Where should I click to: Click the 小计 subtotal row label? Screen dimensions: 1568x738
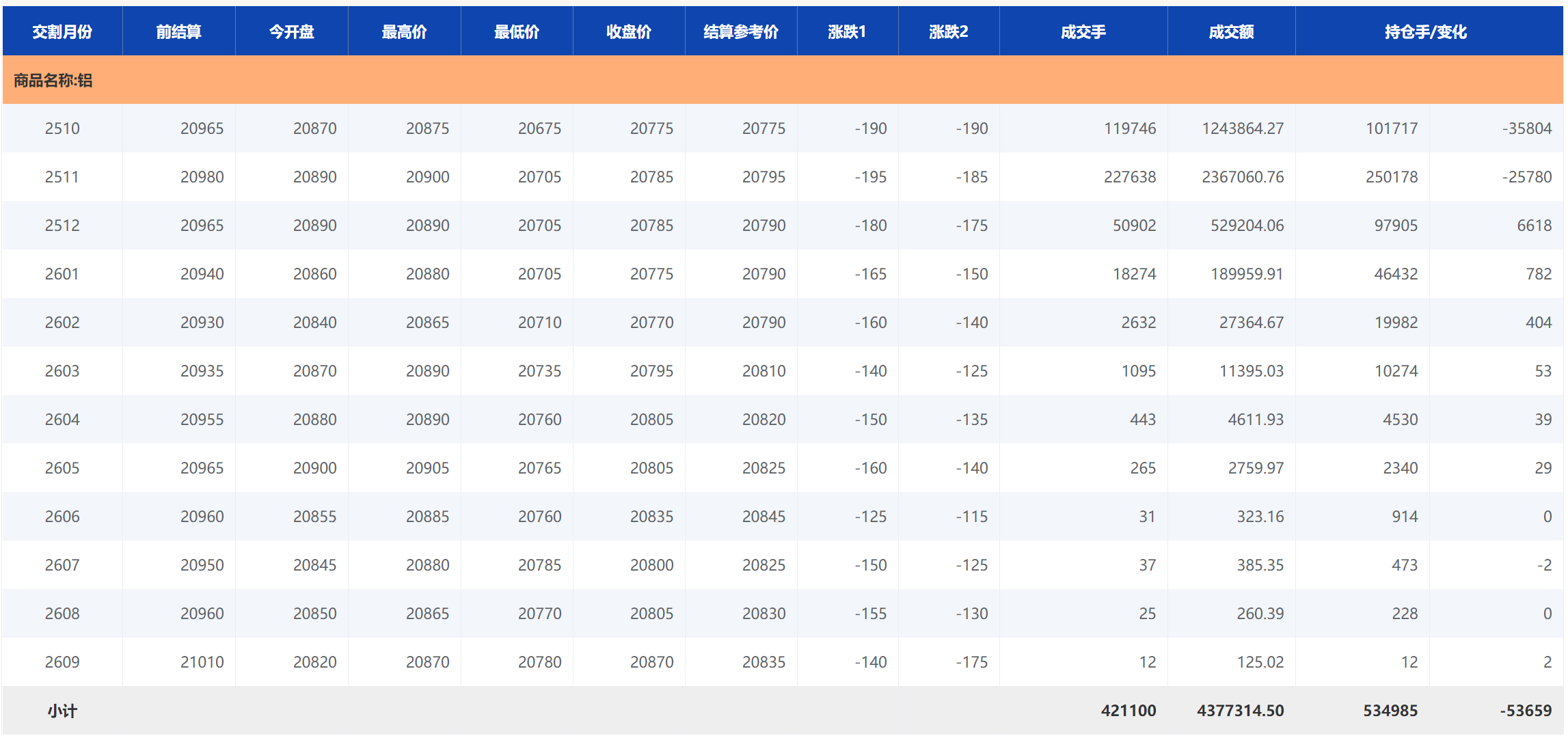(x=62, y=711)
